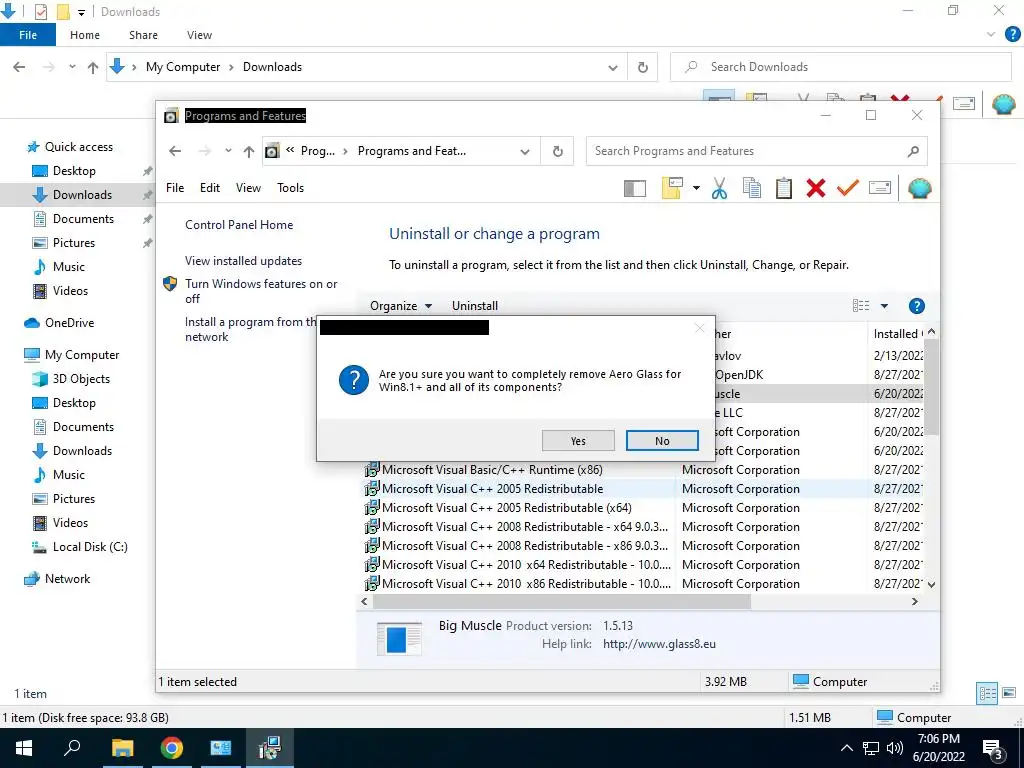Open the File tab in Downloads window
This screenshot has width=1024, height=768.
click(x=27, y=35)
